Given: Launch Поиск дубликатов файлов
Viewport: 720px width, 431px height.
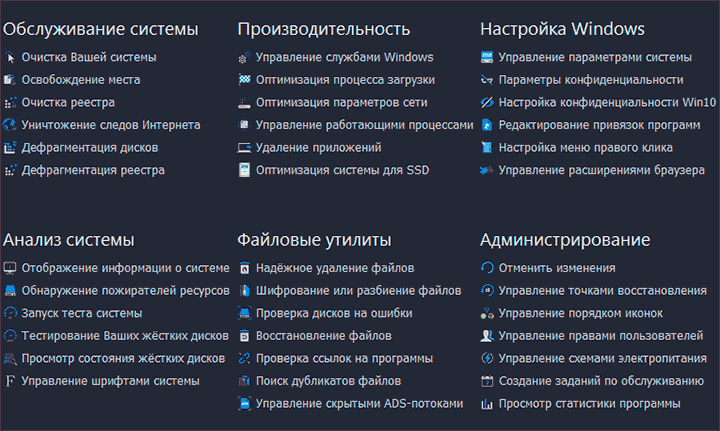Looking at the screenshot, I should (328, 381).
